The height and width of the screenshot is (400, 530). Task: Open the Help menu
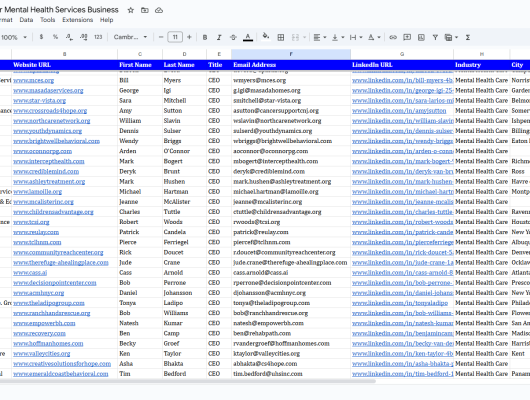[x=106, y=20]
